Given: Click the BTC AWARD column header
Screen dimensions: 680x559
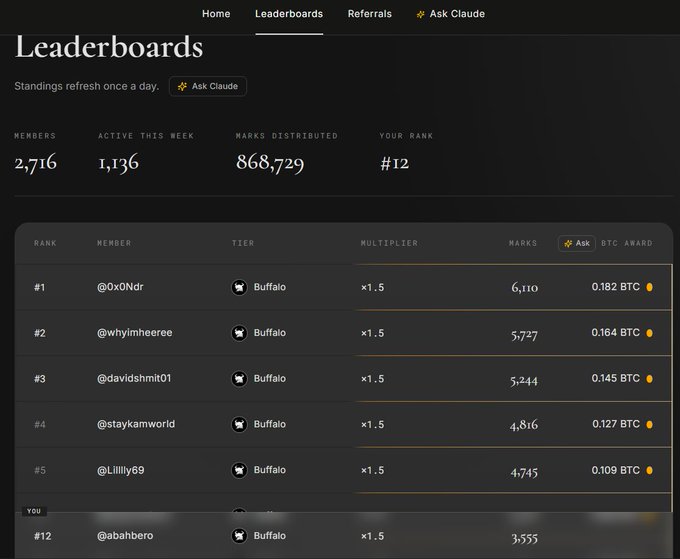Looking at the screenshot, I should pyautogui.click(x=627, y=243).
